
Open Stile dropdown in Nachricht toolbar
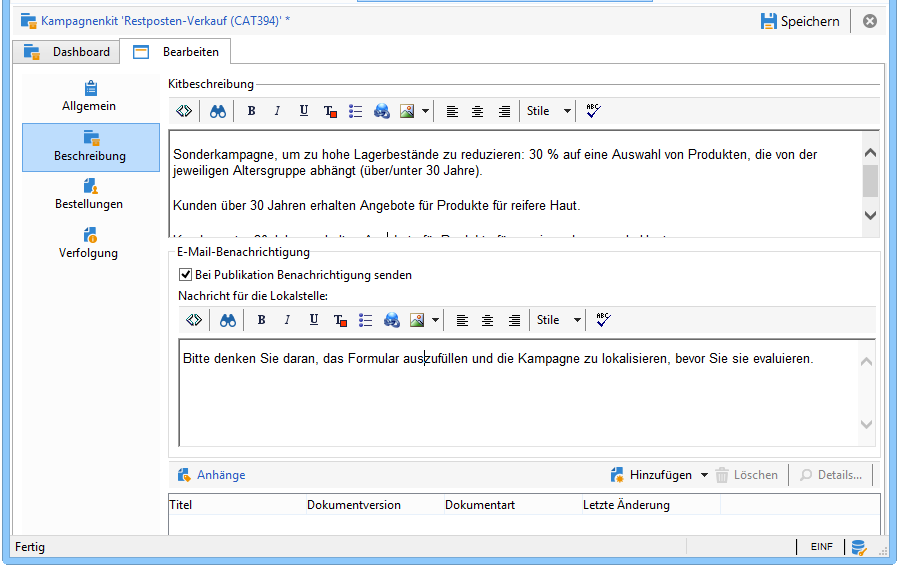tap(558, 320)
